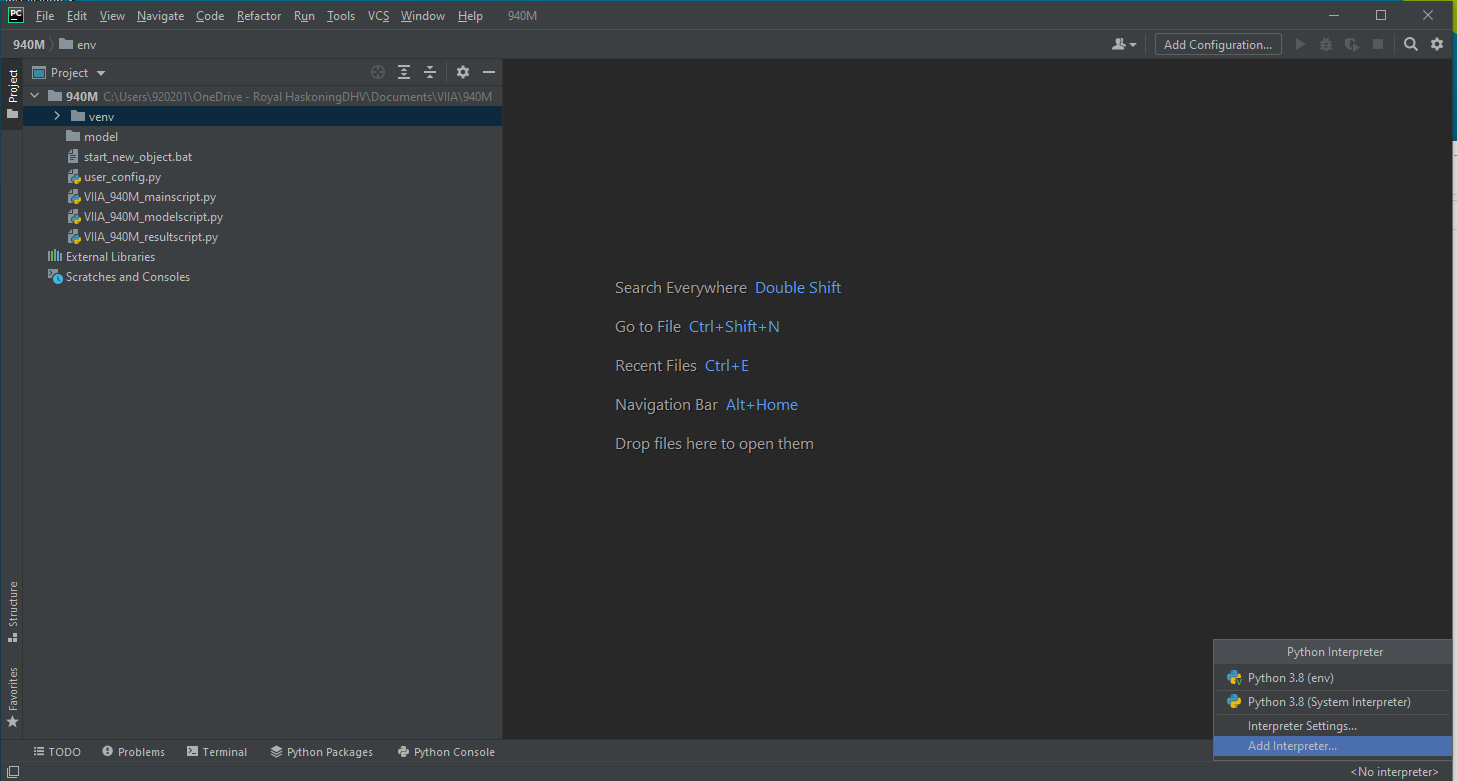Open the Python Packages tab

pyautogui.click(x=322, y=752)
